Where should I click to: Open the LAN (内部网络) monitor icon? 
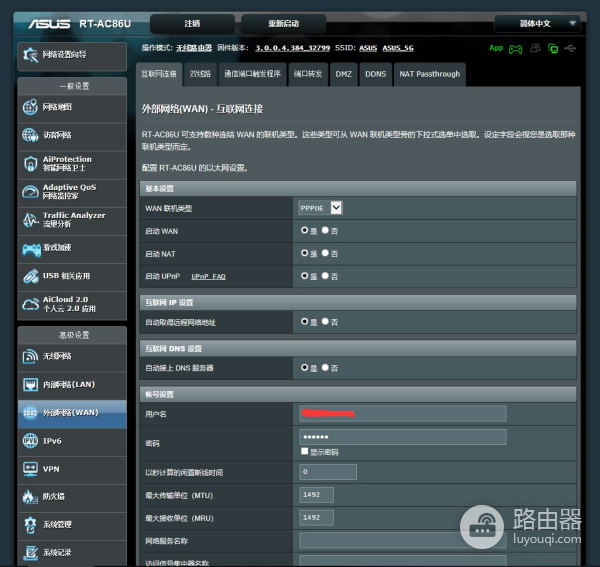(x=30, y=384)
